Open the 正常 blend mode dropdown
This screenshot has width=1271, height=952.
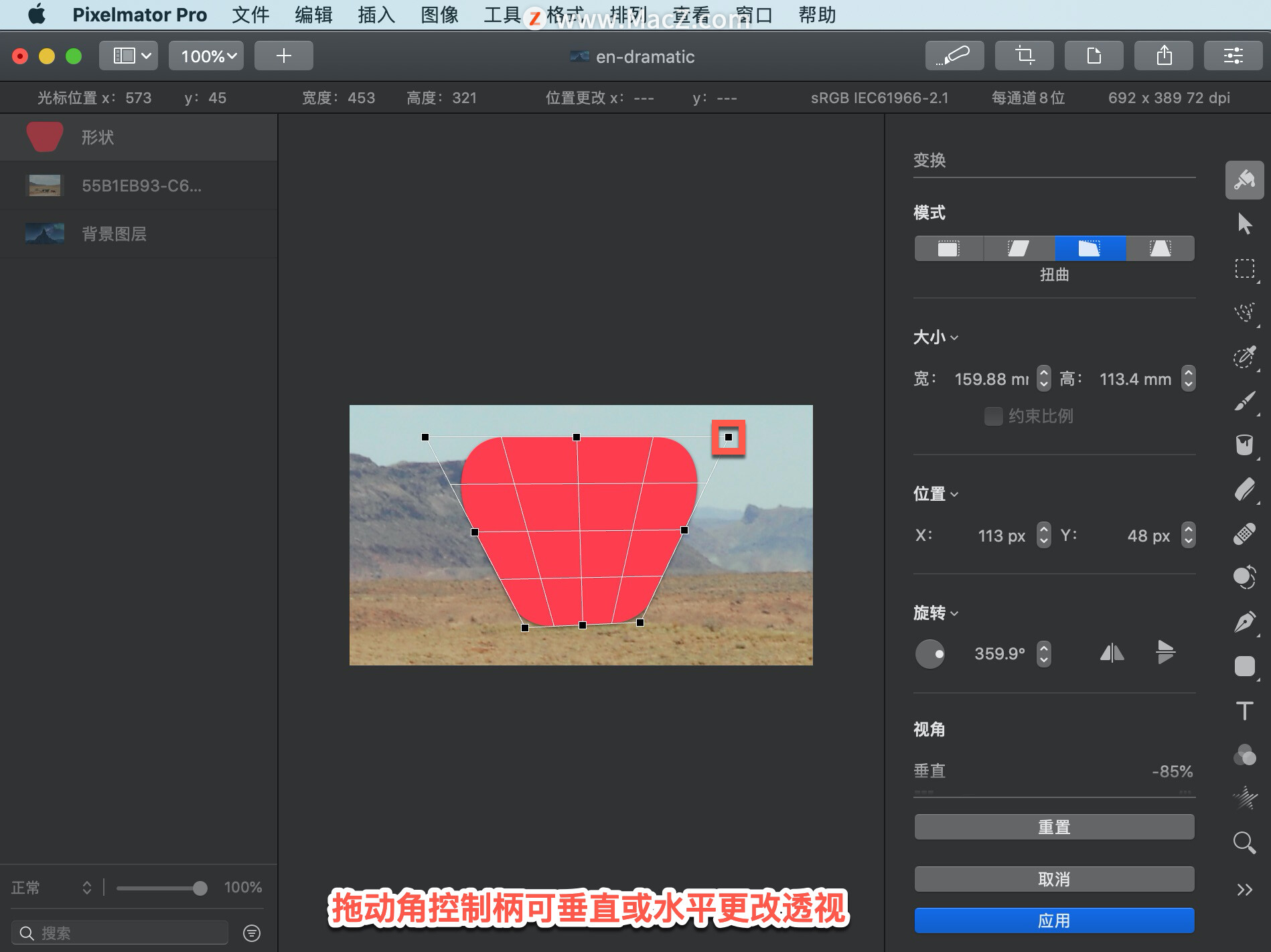[52, 888]
